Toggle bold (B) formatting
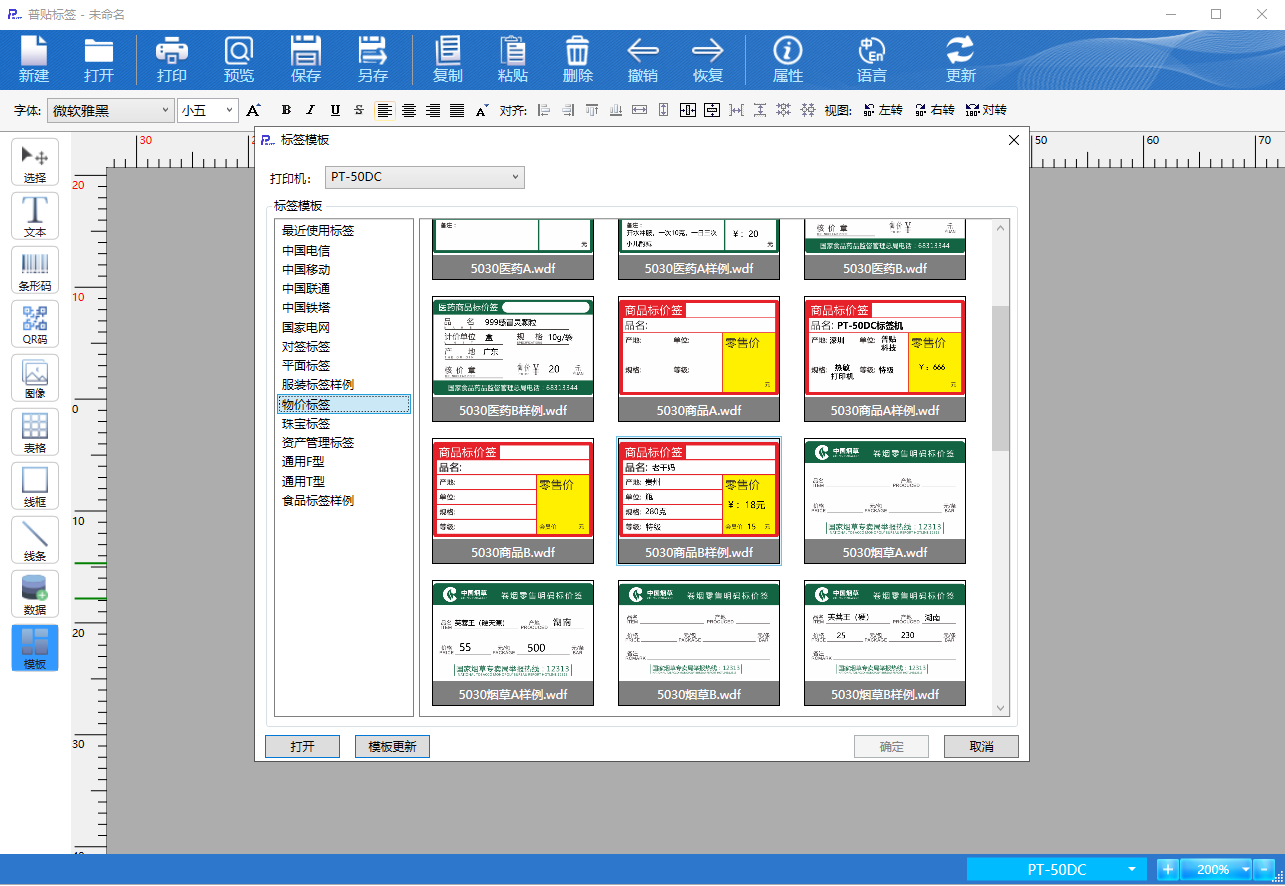This screenshot has height=886, width=1285. [x=286, y=110]
